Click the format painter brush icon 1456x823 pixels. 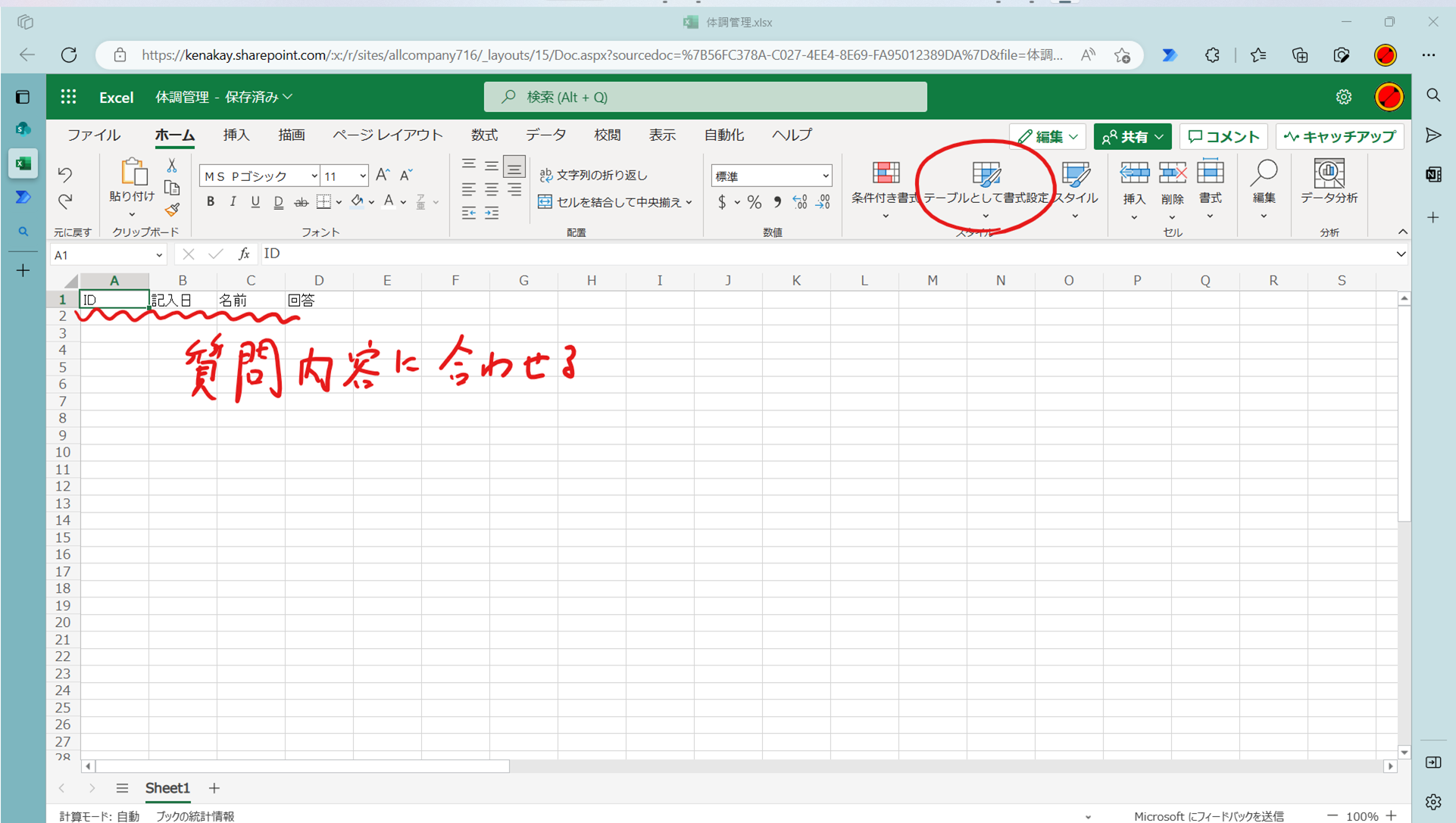[x=173, y=210]
